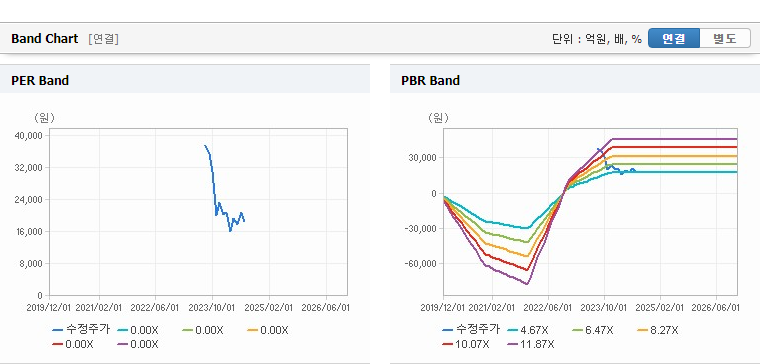Viewport: 760px width, 364px height.
Task: Toggle green 0.00X legend in PER Band
Action: point(203,330)
